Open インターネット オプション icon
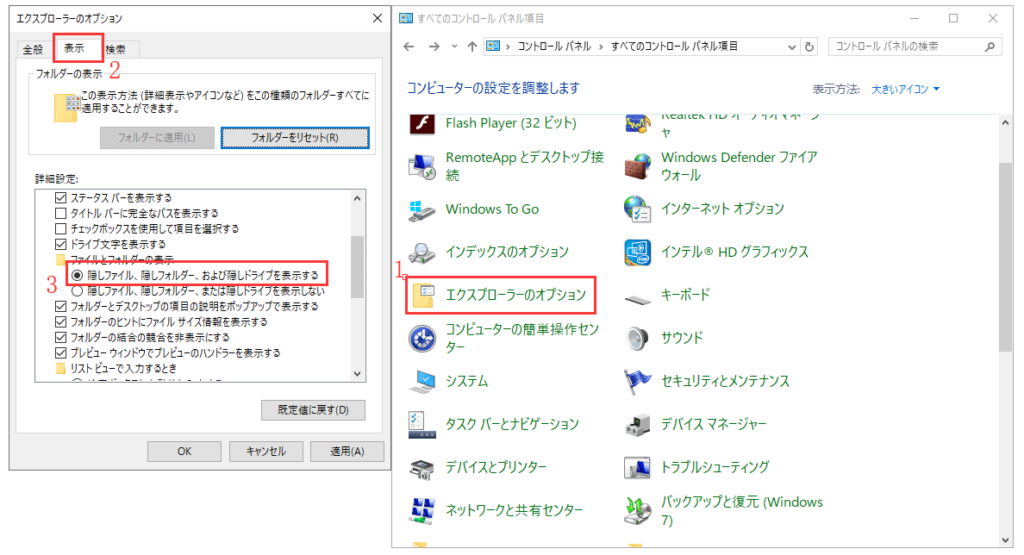 point(637,210)
